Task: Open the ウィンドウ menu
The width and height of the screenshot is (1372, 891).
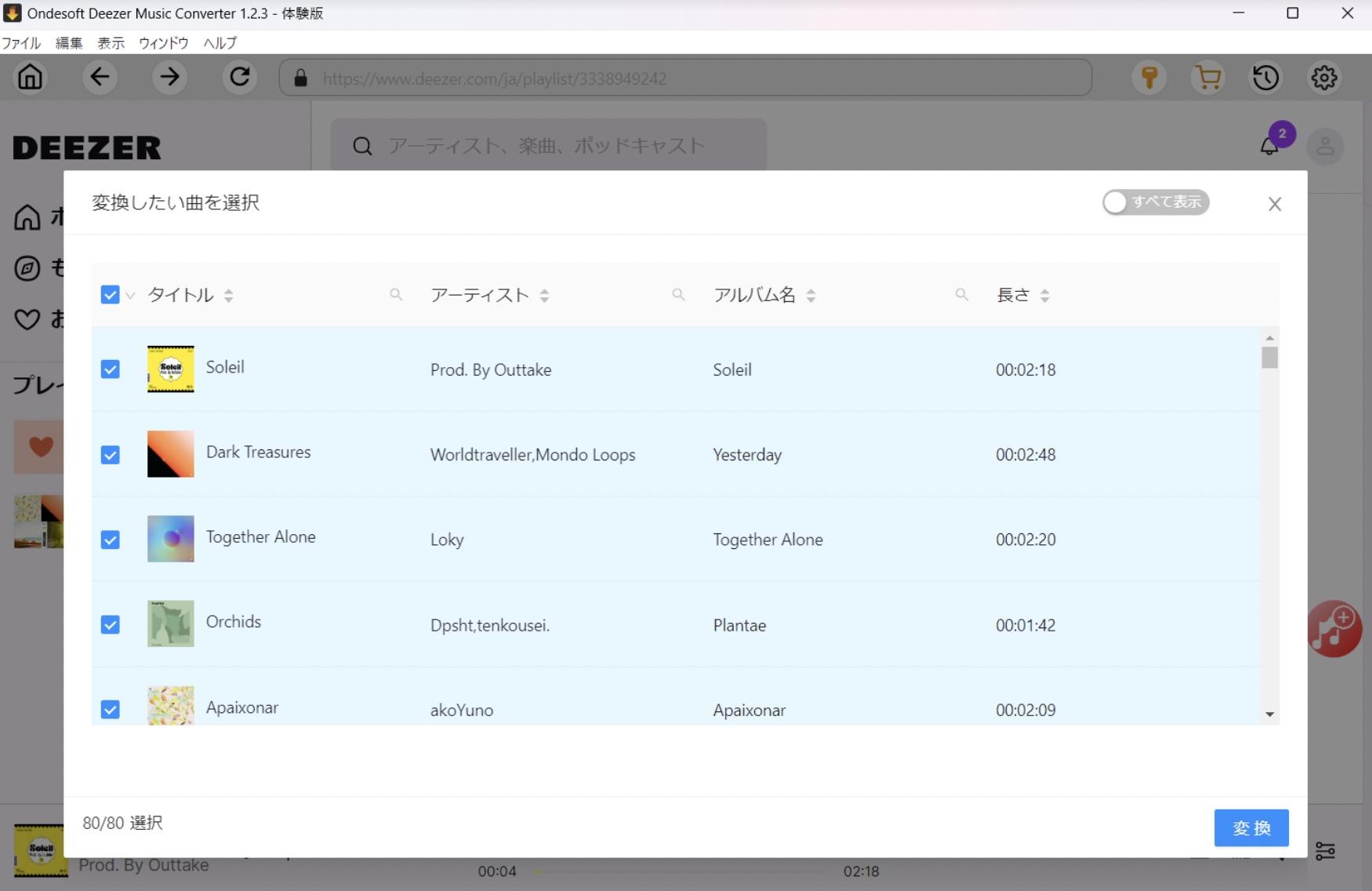Action: [163, 43]
